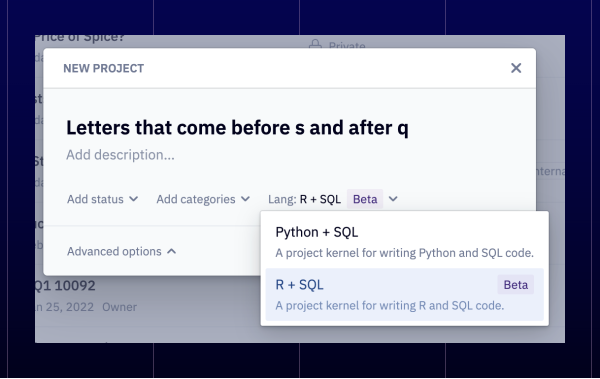Collapse the Advanced options section
The width and height of the screenshot is (600, 379).
point(122,252)
